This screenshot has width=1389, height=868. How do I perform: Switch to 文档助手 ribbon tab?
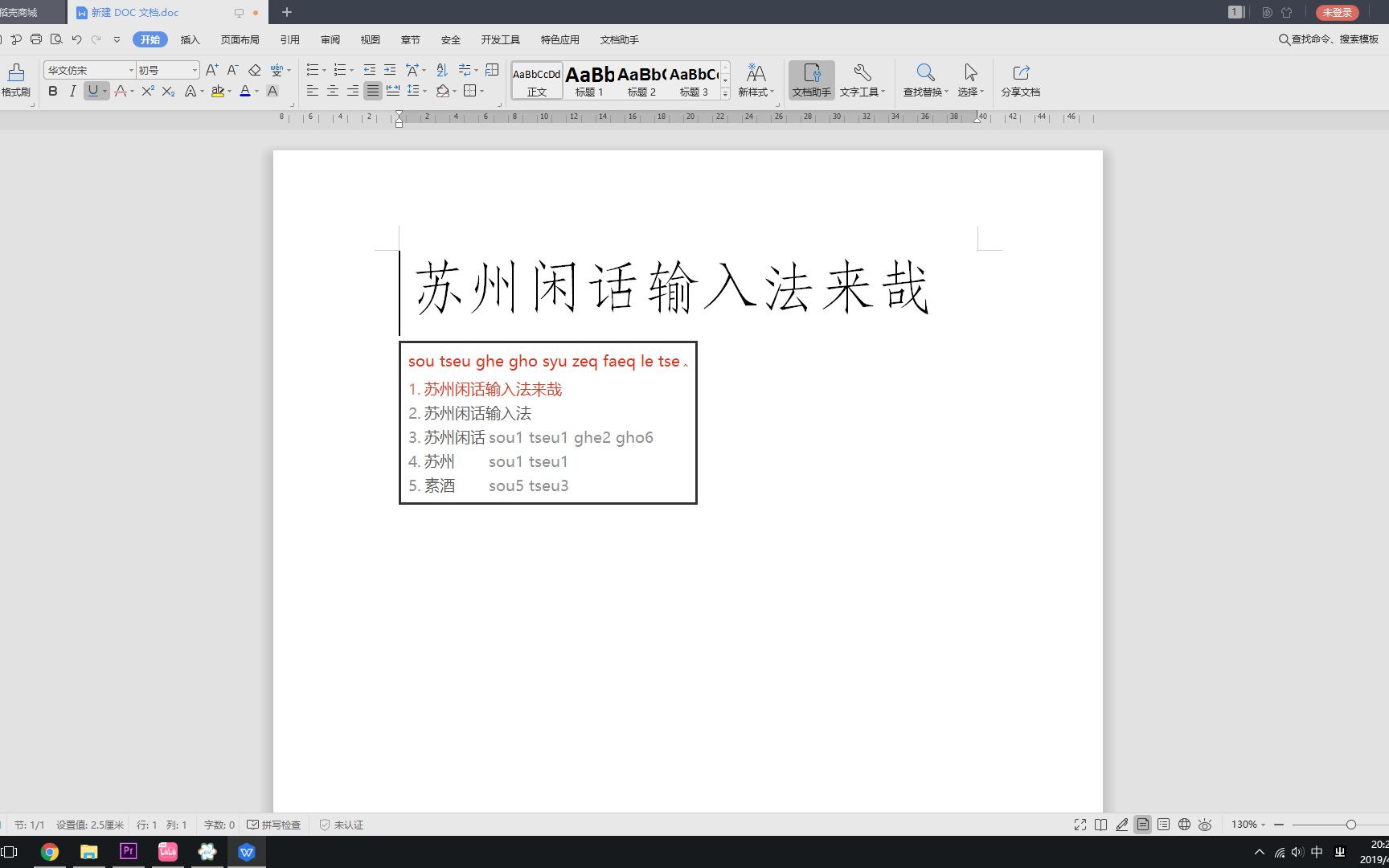point(620,39)
